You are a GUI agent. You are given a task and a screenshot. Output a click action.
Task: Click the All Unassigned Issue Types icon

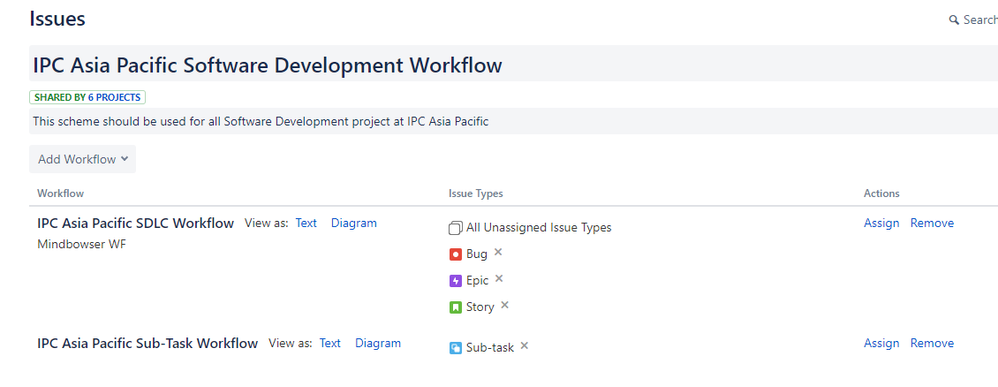click(x=455, y=228)
